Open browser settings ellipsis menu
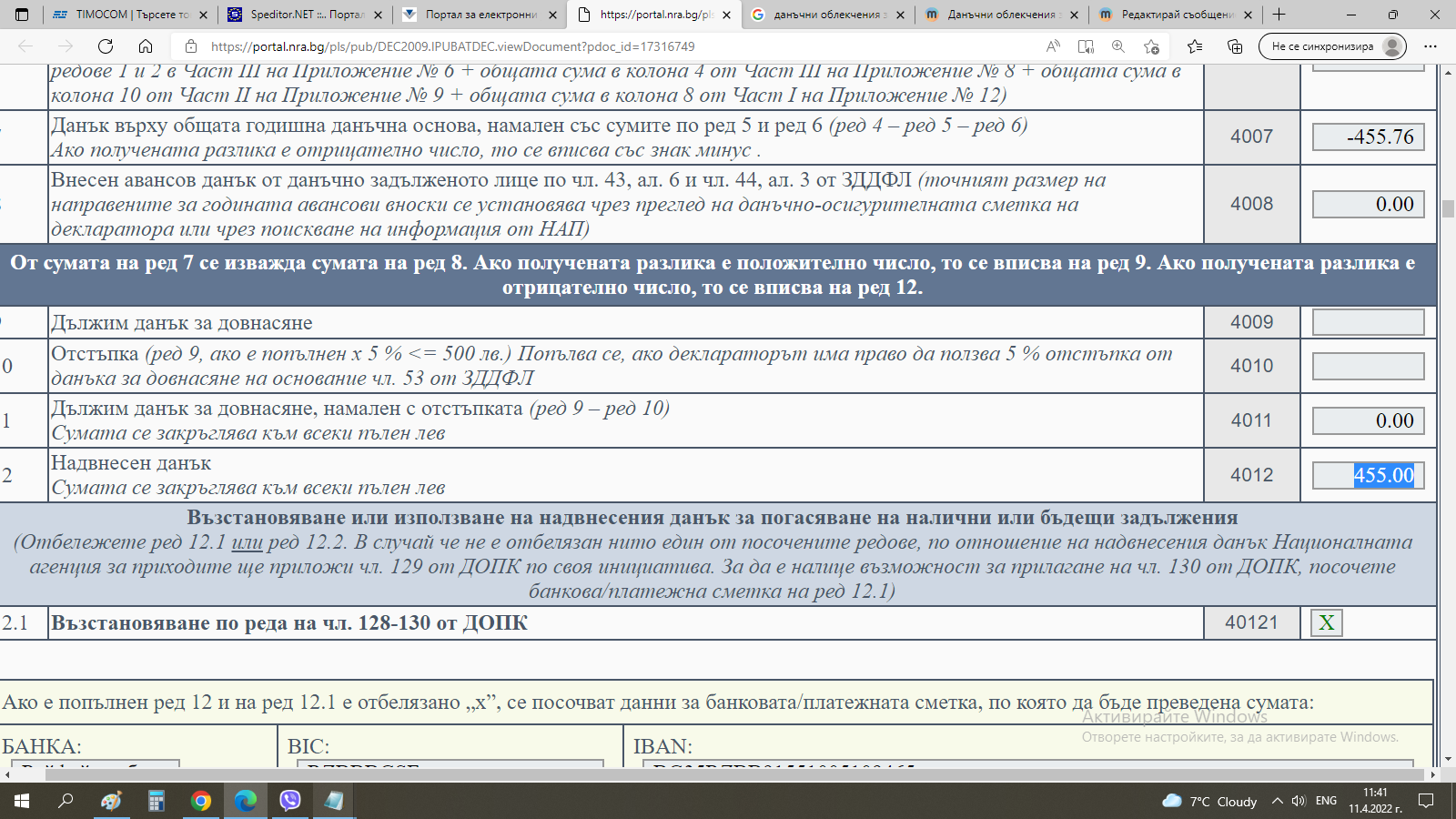Viewport: 1456px width, 819px height. pyautogui.click(x=1431, y=46)
